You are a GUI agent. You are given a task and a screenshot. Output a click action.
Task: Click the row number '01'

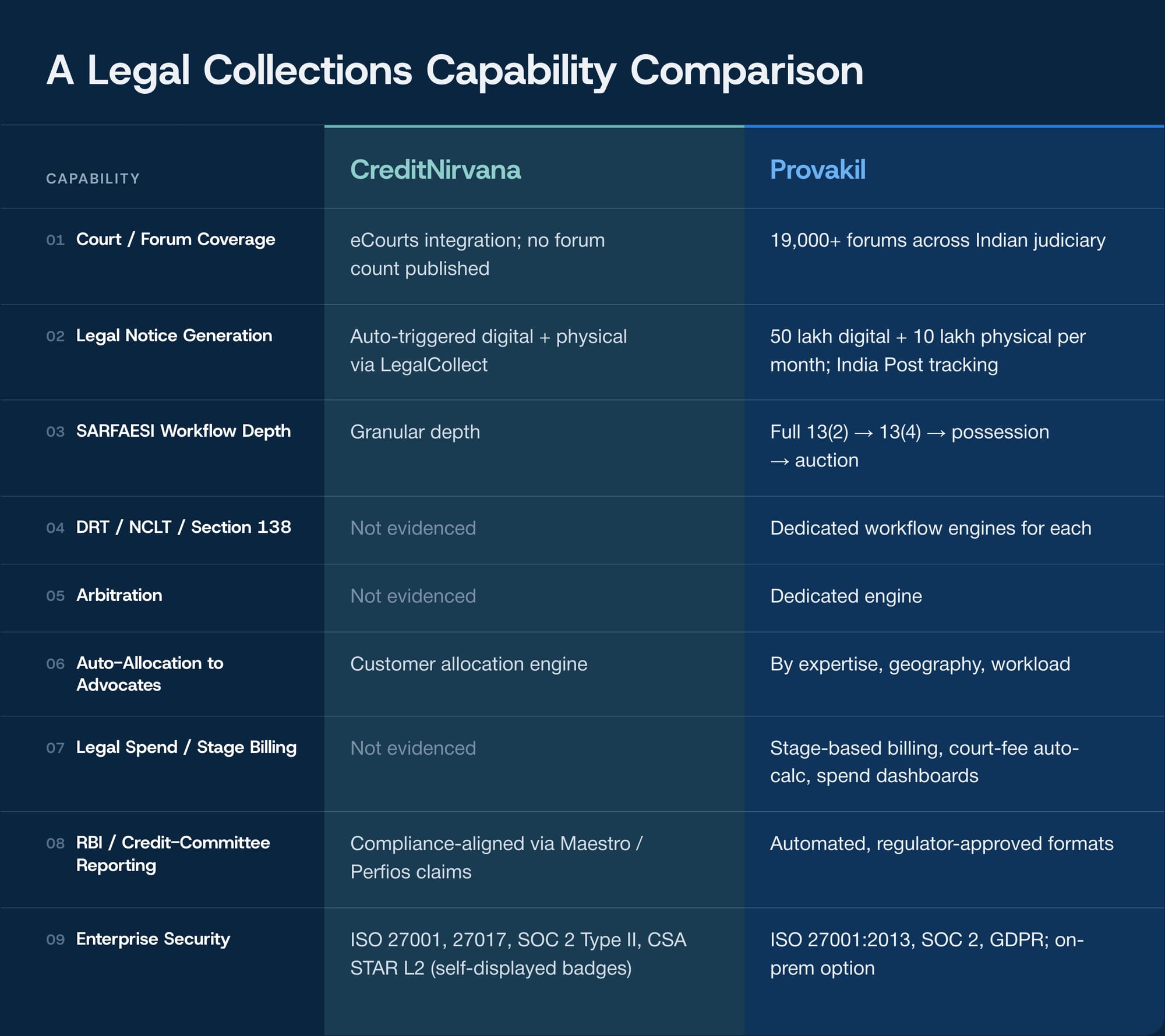[55, 240]
